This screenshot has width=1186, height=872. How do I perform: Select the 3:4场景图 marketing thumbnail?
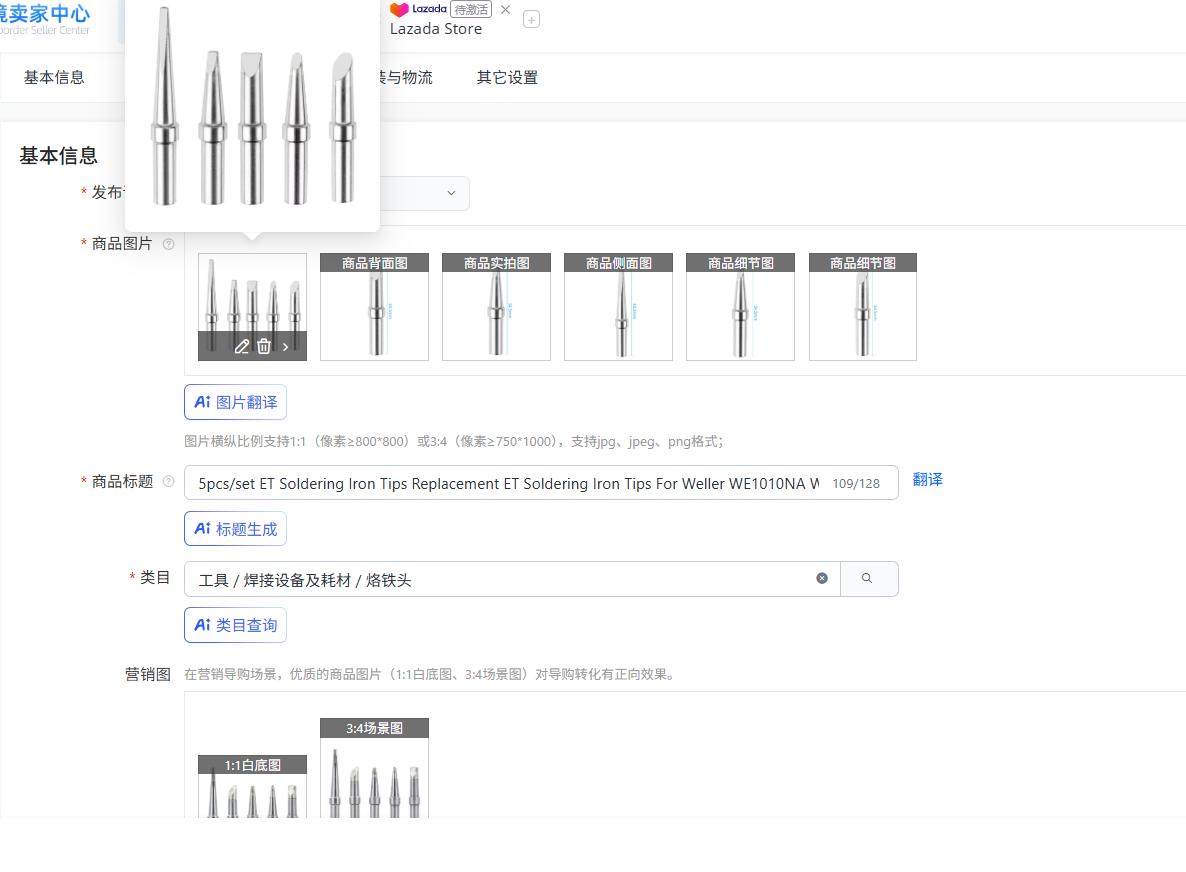coord(374,768)
